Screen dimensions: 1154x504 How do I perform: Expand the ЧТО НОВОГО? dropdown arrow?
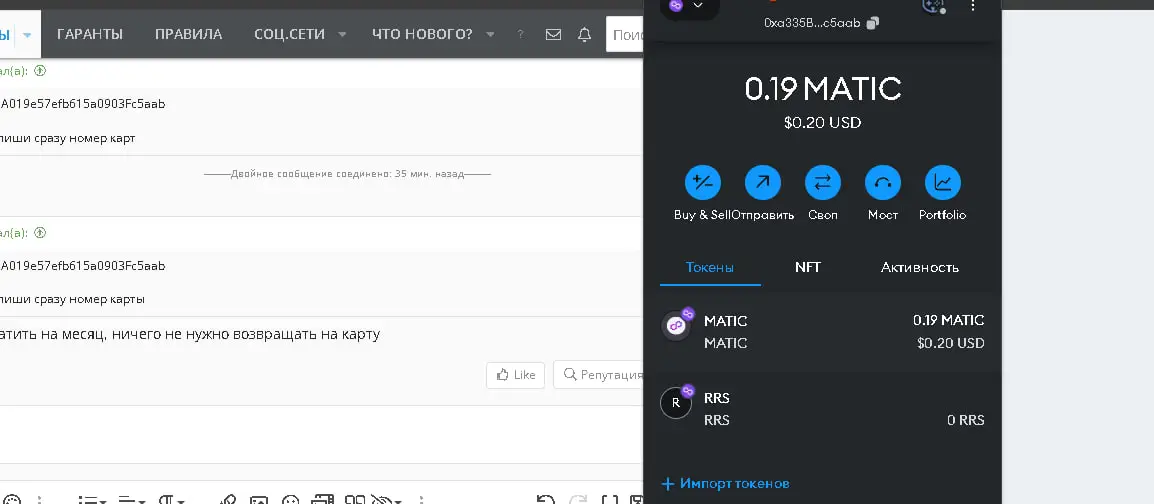coord(490,35)
